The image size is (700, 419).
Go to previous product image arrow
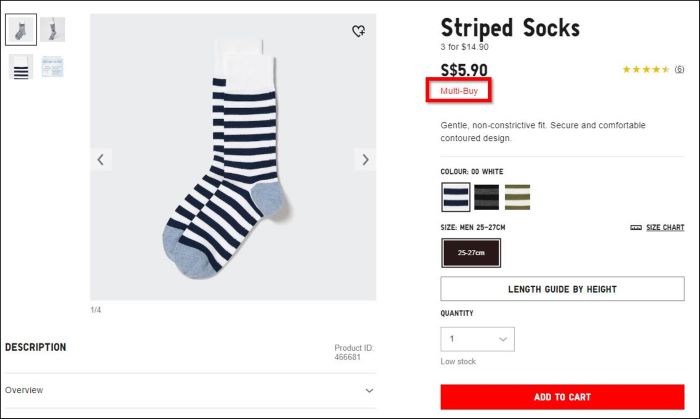tap(100, 159)
